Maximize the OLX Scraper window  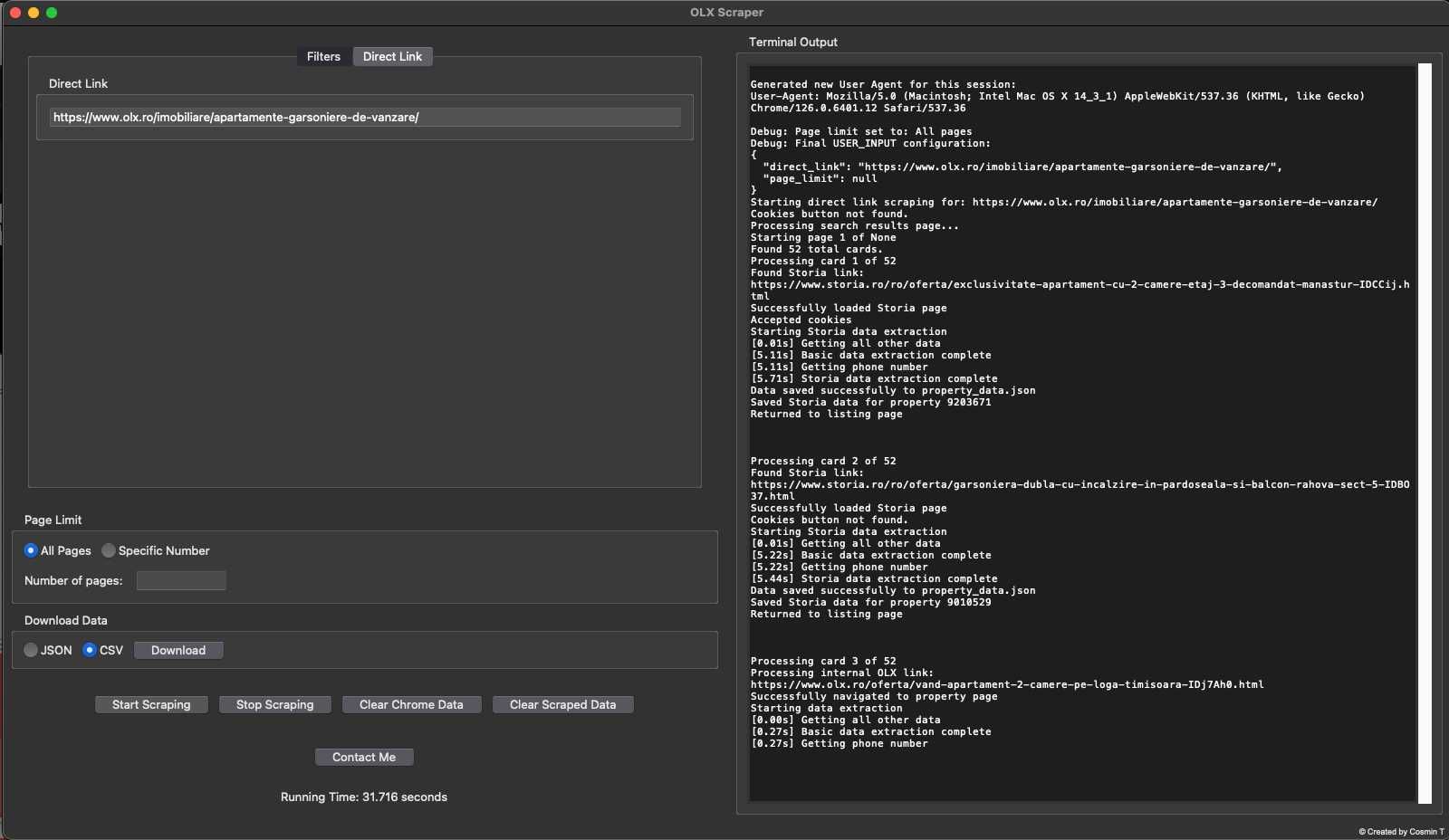52,13
